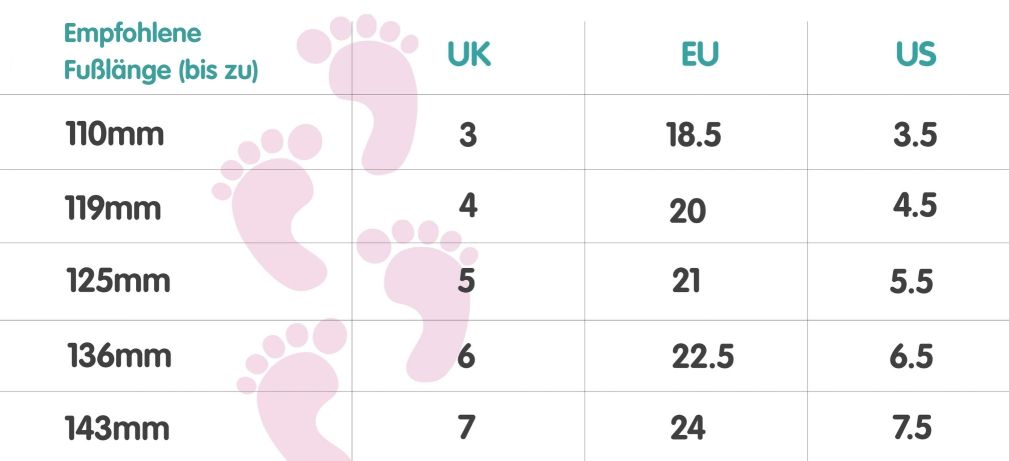Click US size 4.5 value
This screenshot has height=461, width=1009.
coord(914,206)
